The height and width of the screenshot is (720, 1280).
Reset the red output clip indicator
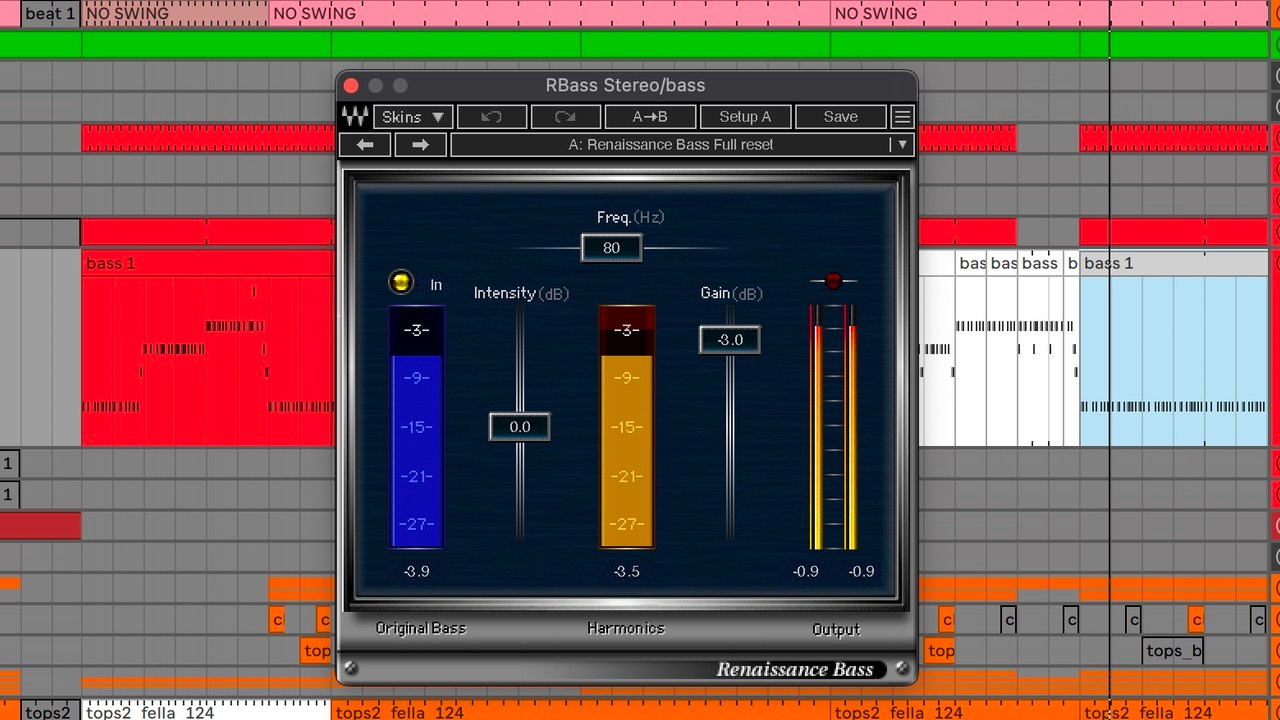point(834,282)
